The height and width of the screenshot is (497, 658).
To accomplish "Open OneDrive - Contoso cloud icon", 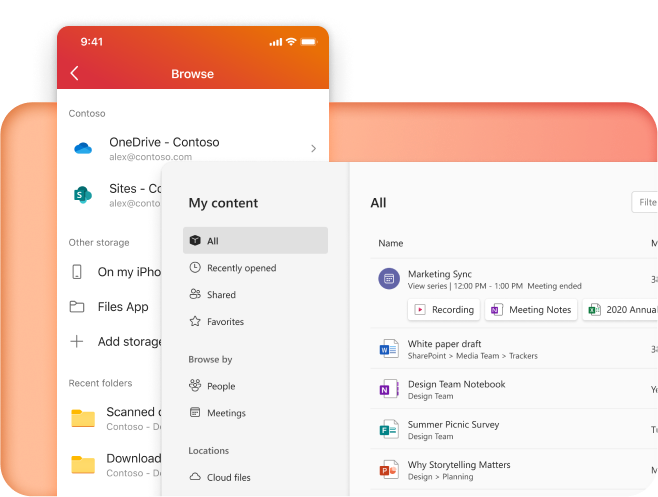I will [83, 148].
